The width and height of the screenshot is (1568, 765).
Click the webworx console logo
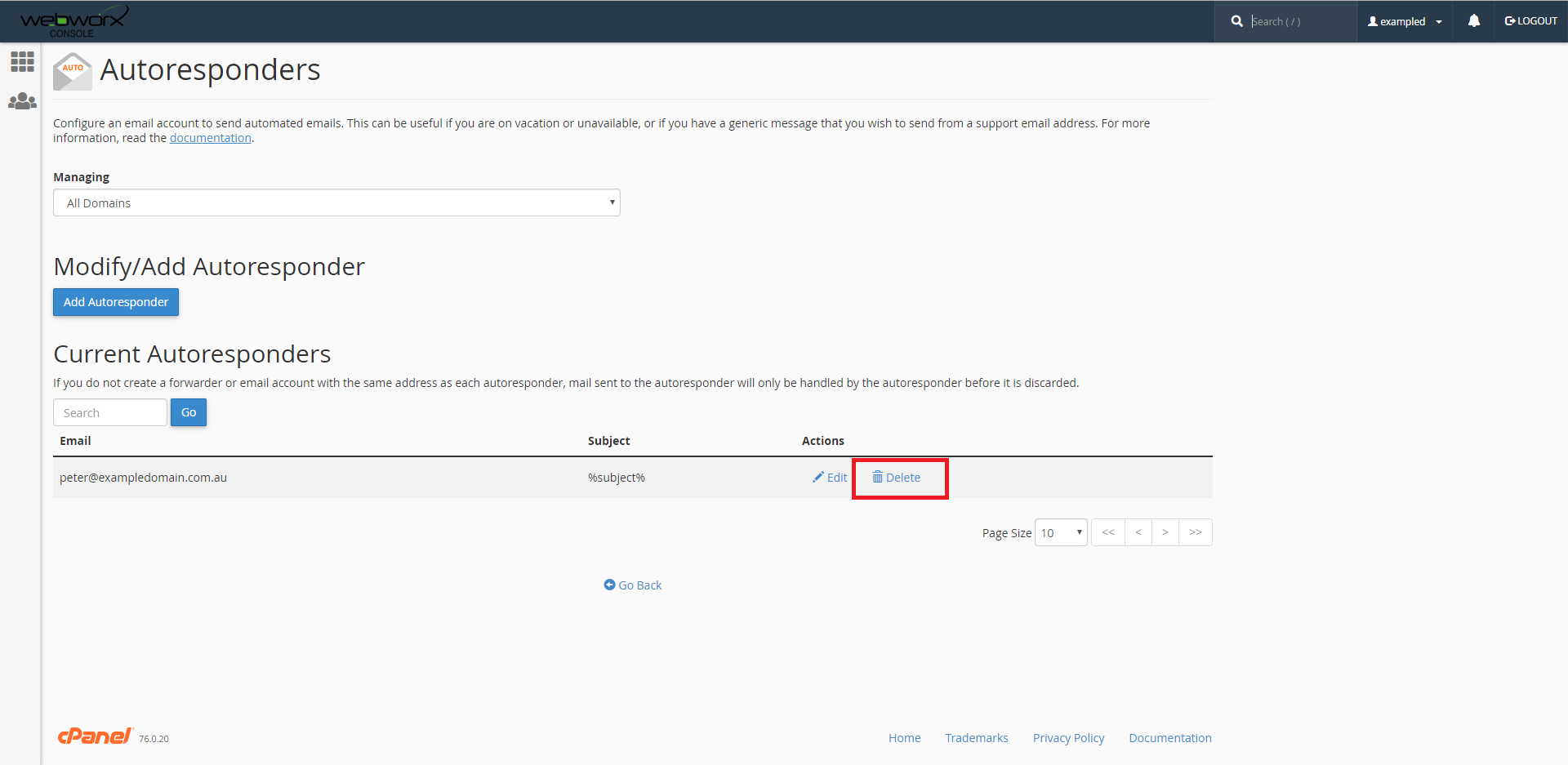(73, 21)
